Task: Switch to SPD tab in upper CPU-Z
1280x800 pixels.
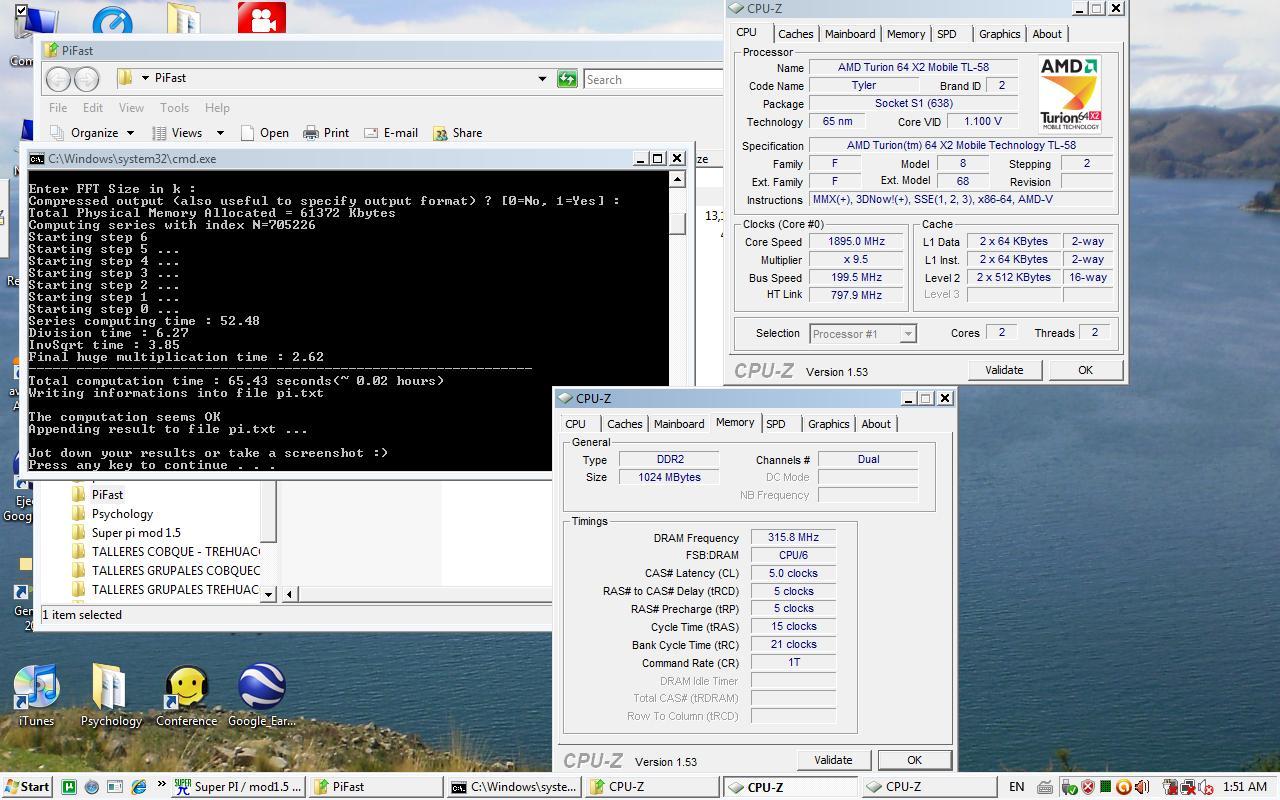Action: [x=946, y=34]
